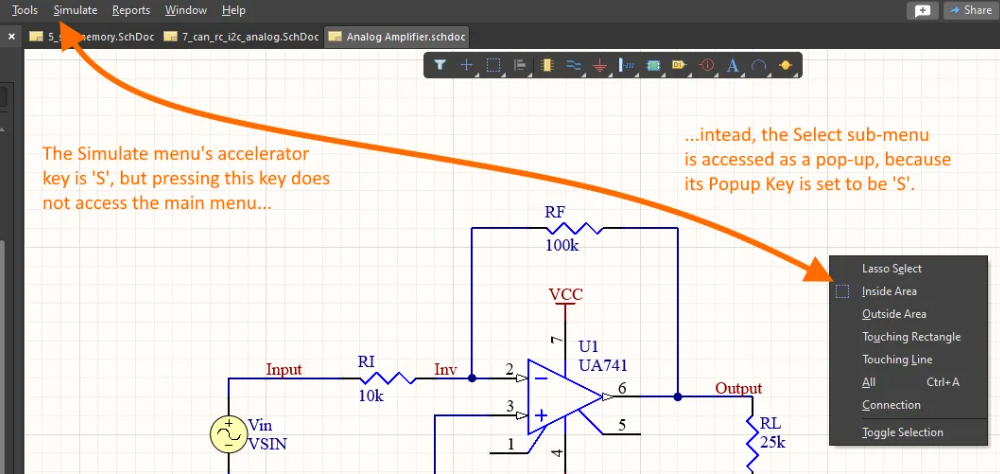
Task: Open the selection filter tool
Action: (x=439, y=65)
